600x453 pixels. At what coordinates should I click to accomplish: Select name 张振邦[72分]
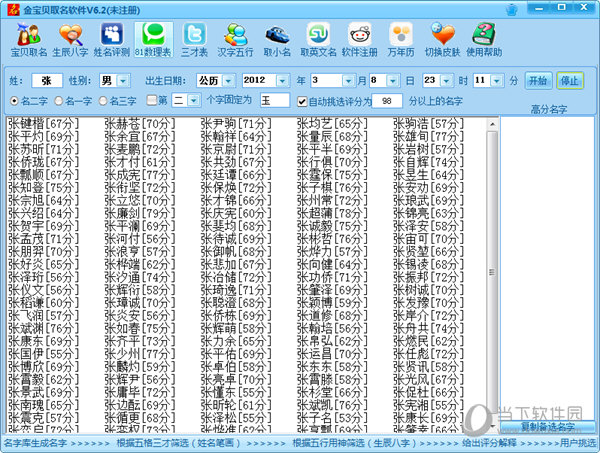tap(428, 277)
